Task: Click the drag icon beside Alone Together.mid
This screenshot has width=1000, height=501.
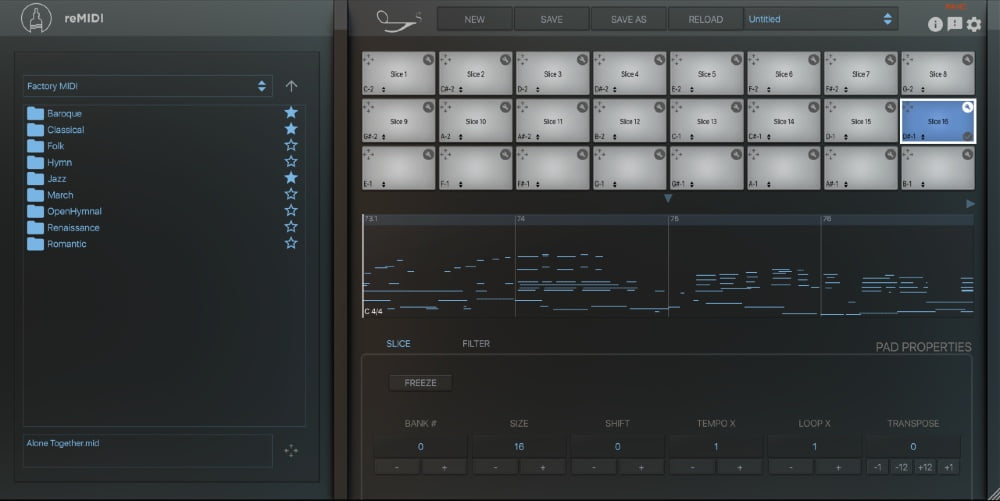Action: (291, 451)
